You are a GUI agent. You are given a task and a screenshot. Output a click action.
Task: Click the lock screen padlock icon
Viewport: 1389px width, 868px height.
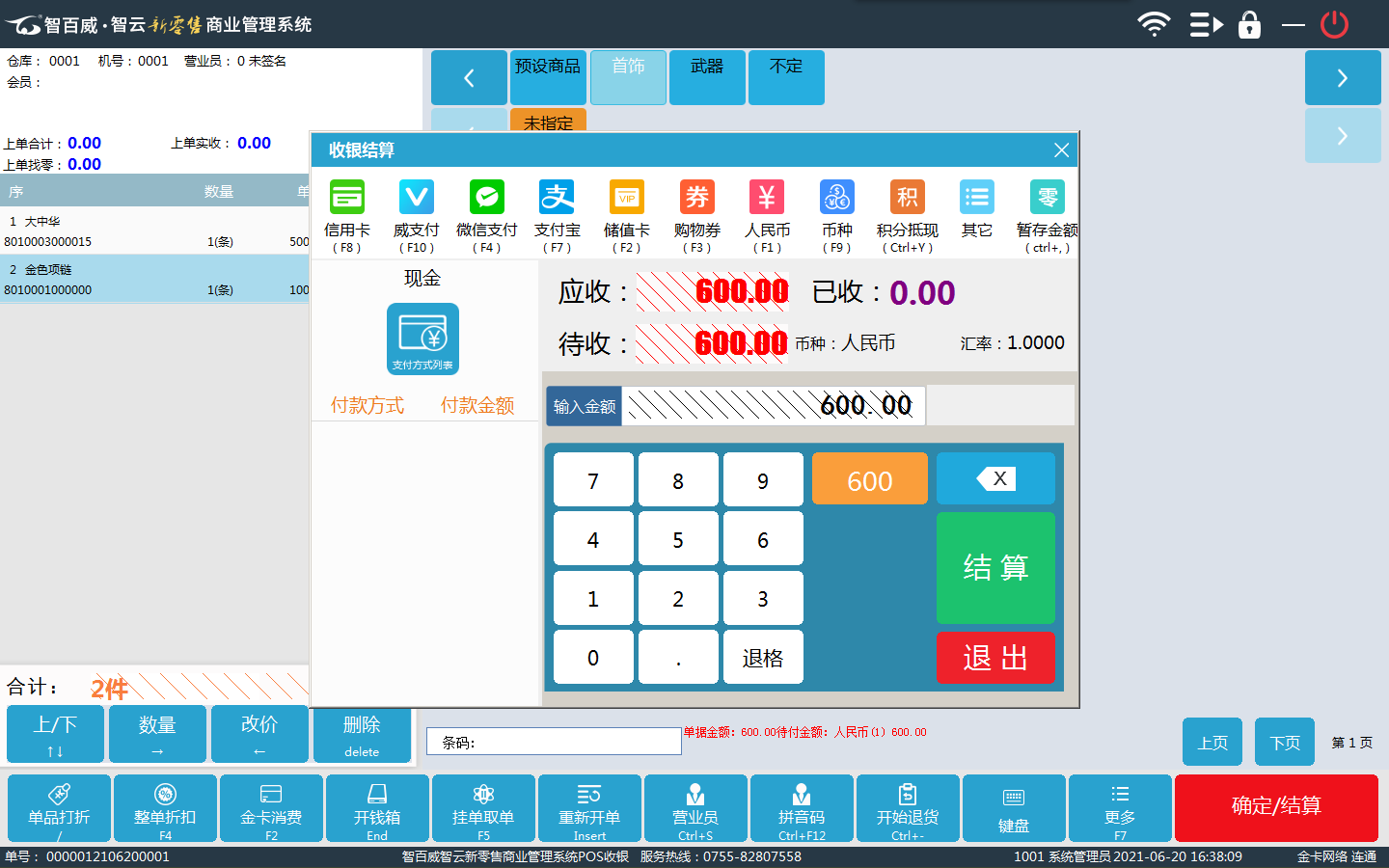pyautogui.click(x=1249, y=24)
